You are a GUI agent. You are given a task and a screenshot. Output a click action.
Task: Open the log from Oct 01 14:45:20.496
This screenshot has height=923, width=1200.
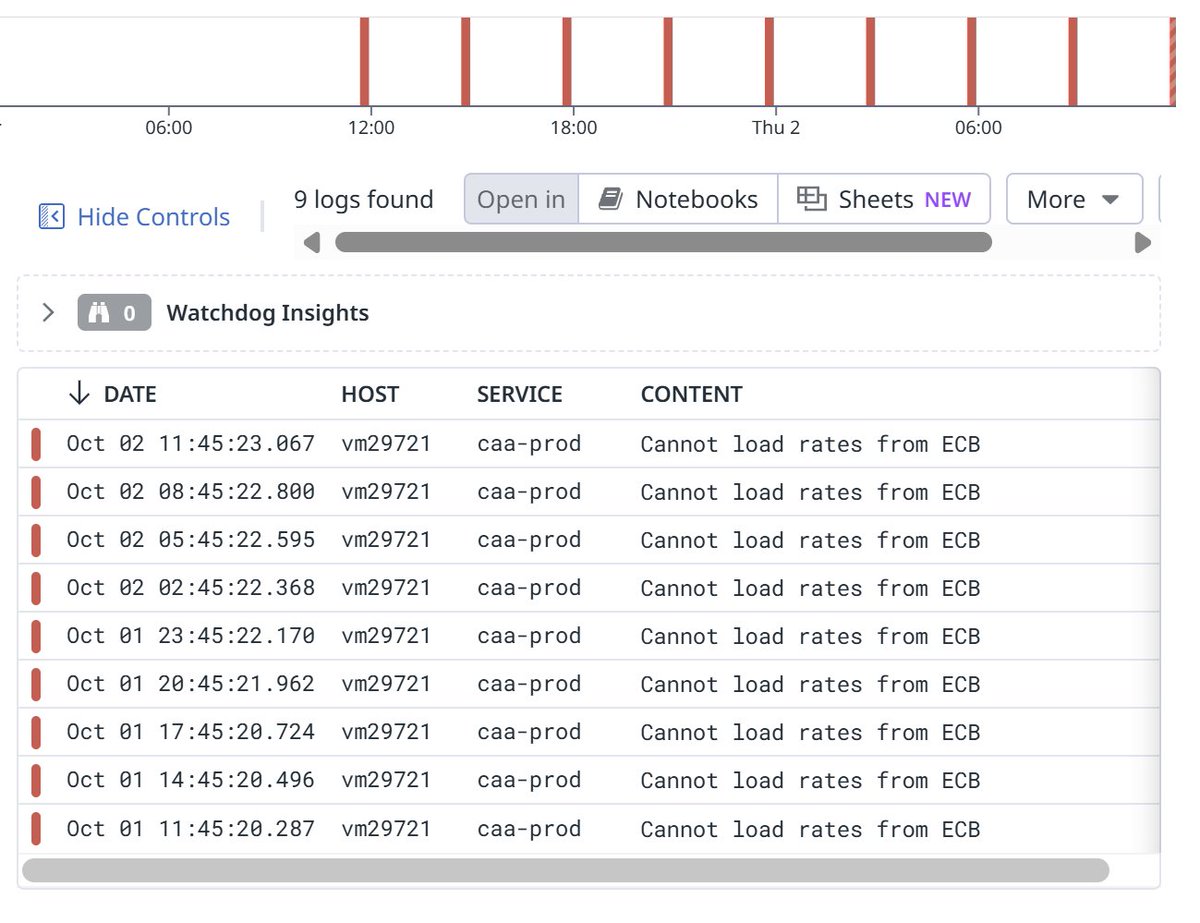coord(589,780)
